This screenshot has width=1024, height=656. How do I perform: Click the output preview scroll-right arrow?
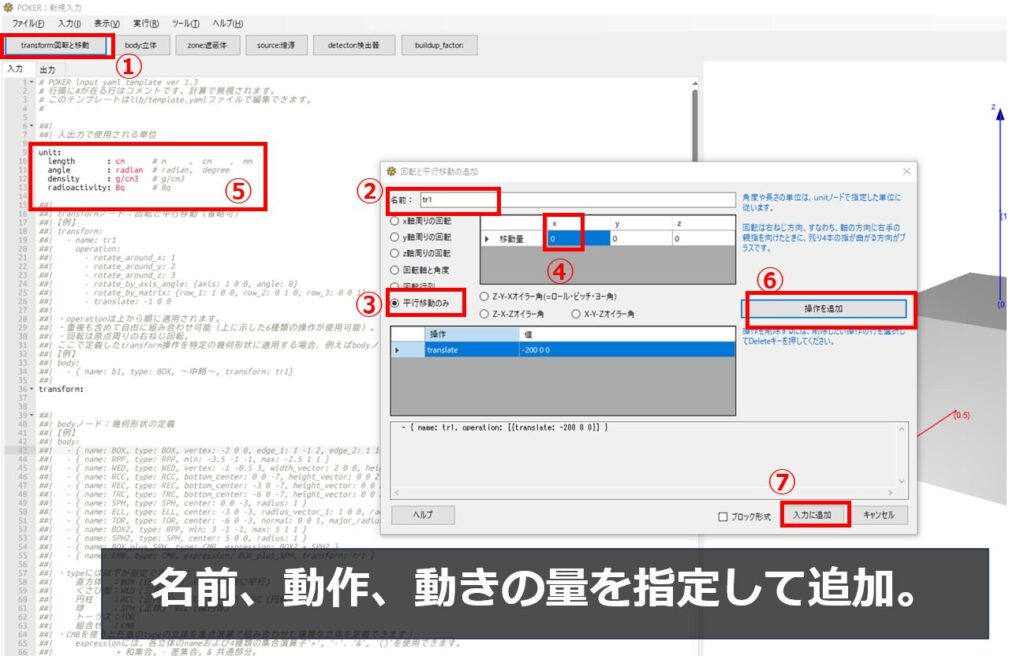[891, 493]
